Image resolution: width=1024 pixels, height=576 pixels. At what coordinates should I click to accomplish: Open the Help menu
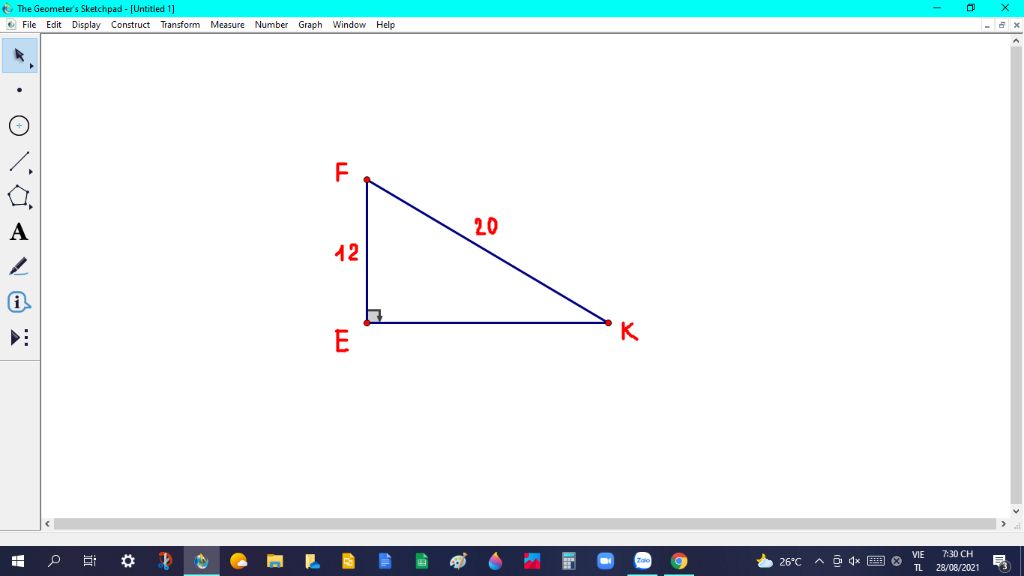[x=385, y=25]
